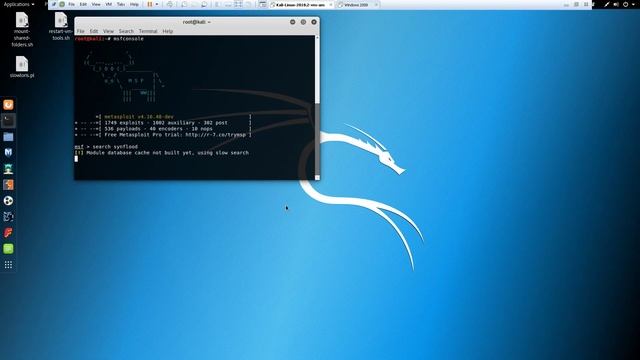Open VMware File menu

pos(71,4)
